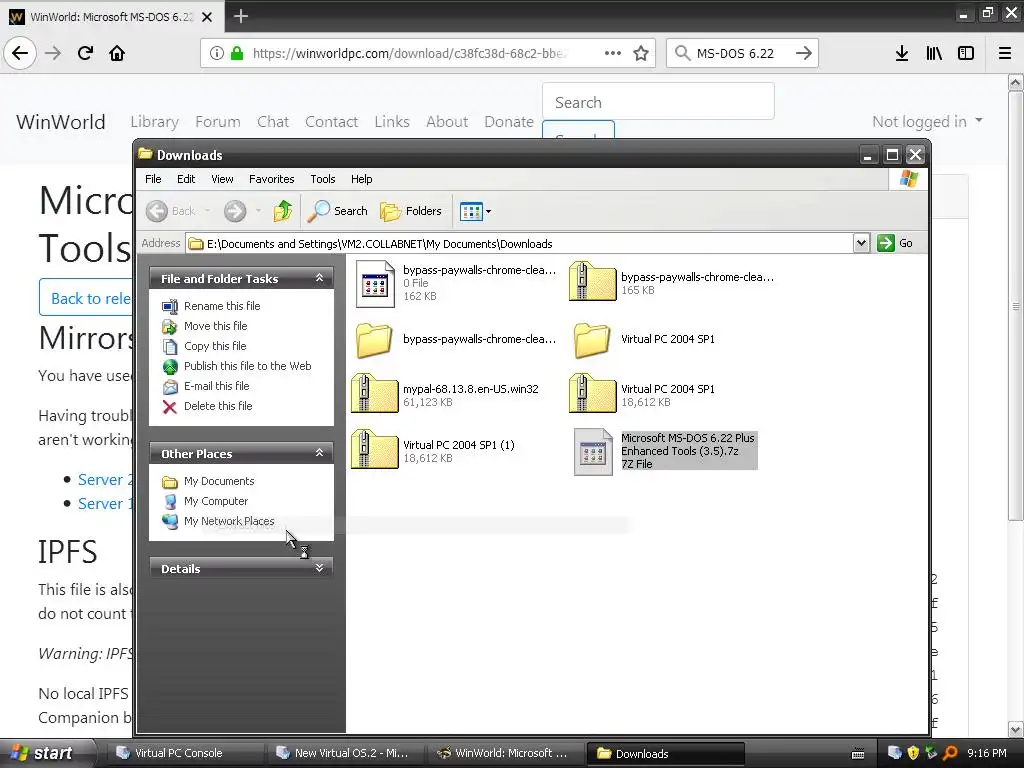Collapse File and Folder Tasks panel

point(319,278)
